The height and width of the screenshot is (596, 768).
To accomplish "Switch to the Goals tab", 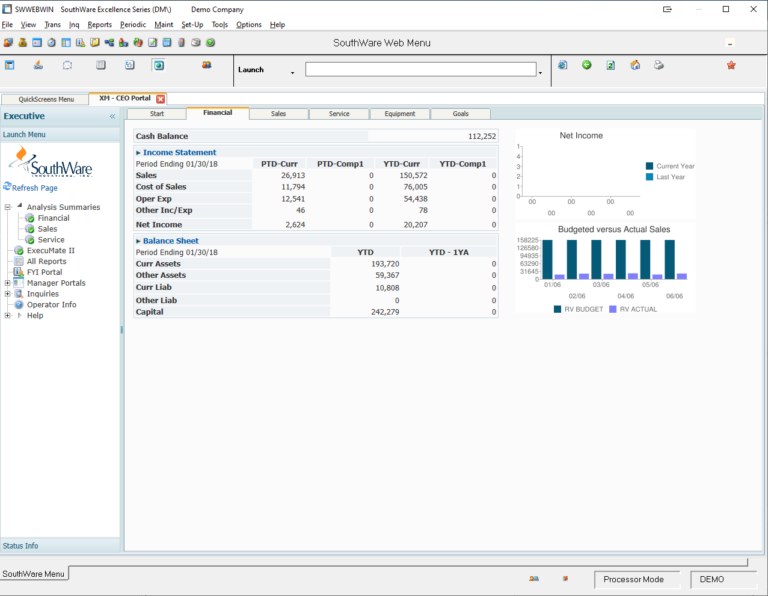I will tap(460, 114).
